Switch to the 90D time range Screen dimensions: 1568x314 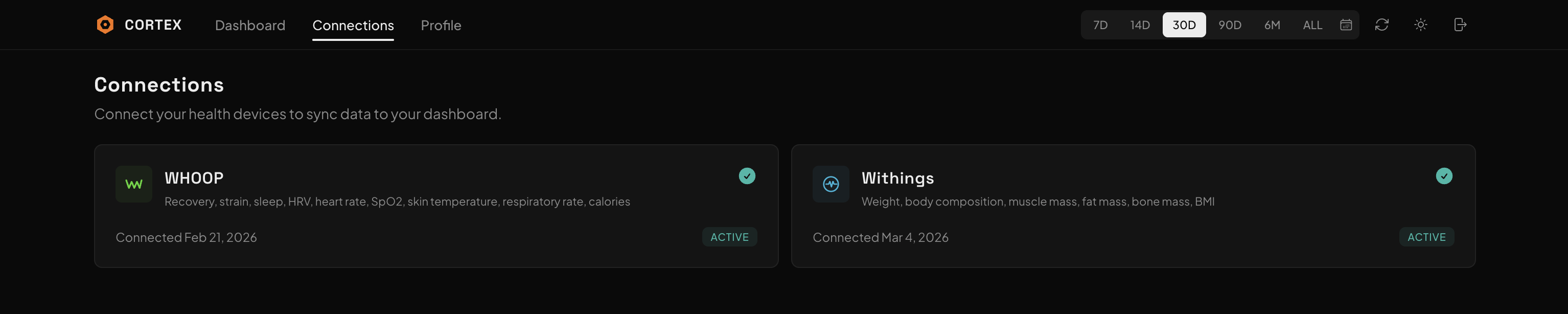(1229, 25)
